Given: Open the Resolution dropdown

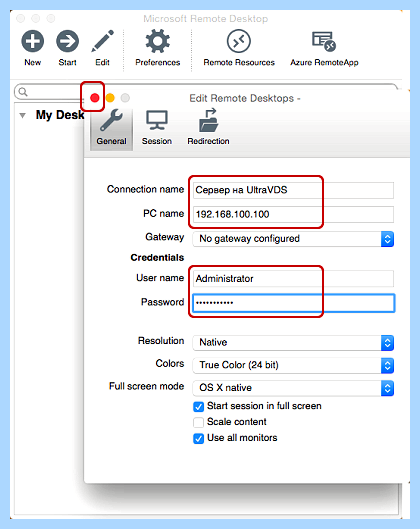Looking at the screenshot, I should [293, 343].
